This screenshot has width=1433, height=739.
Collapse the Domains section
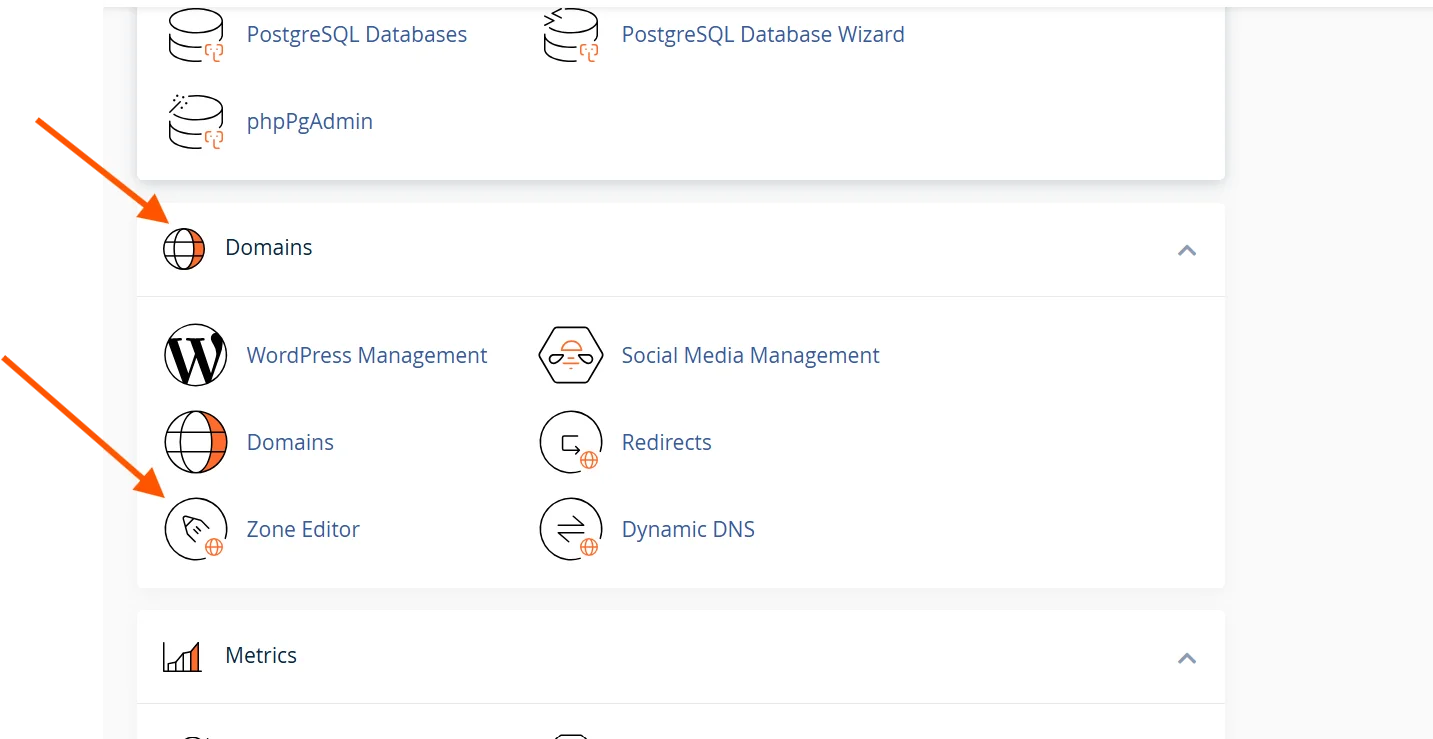[x=1186, y=251]
